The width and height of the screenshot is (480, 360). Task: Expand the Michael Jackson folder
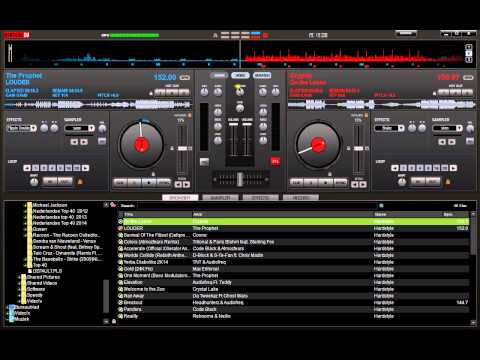tap(25, 205)
